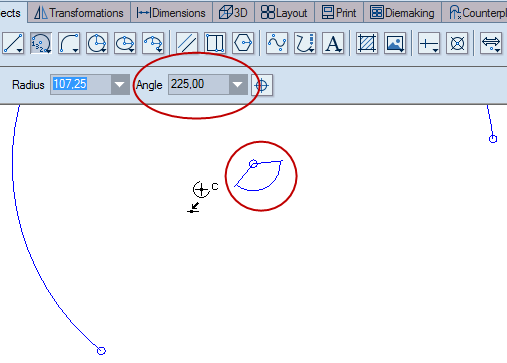The height and width of the screenshot is (363, 507).
Task: Toggle the center point crosshair button
Action: coord(262,85)
